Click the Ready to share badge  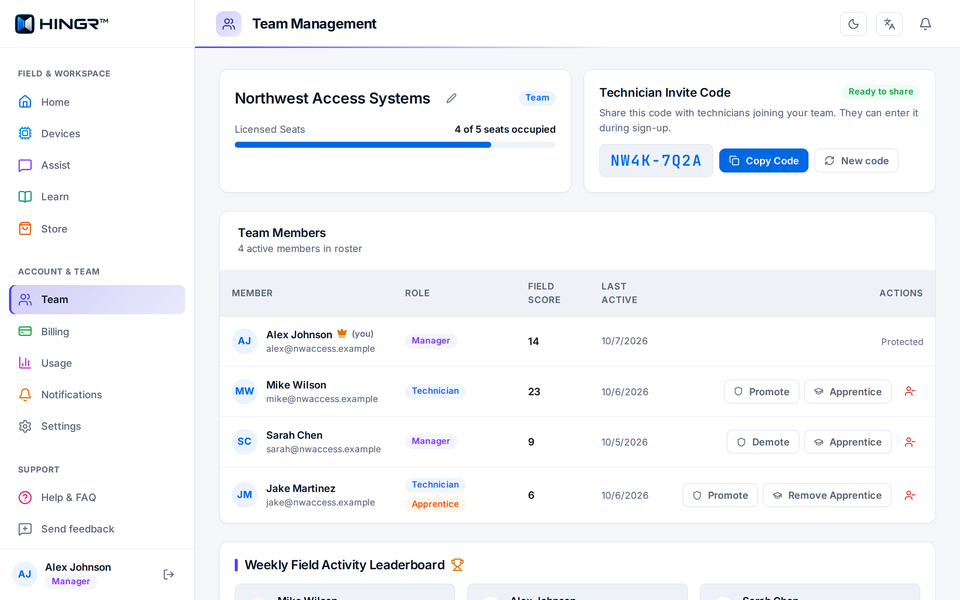click(x=880, y=92)
